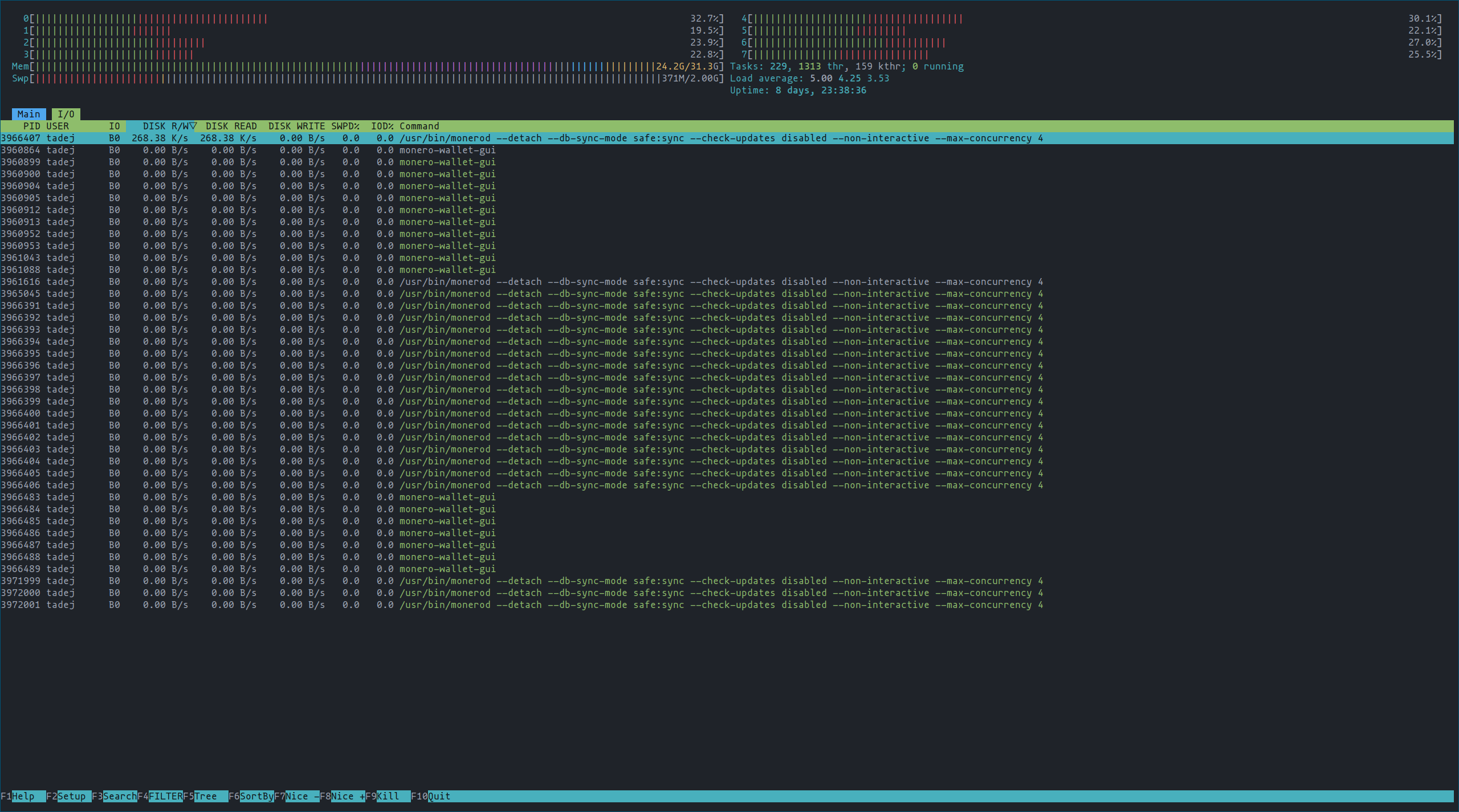
Task: Click the 371M/2.00G swap value
Action: [x=690, y=78]
